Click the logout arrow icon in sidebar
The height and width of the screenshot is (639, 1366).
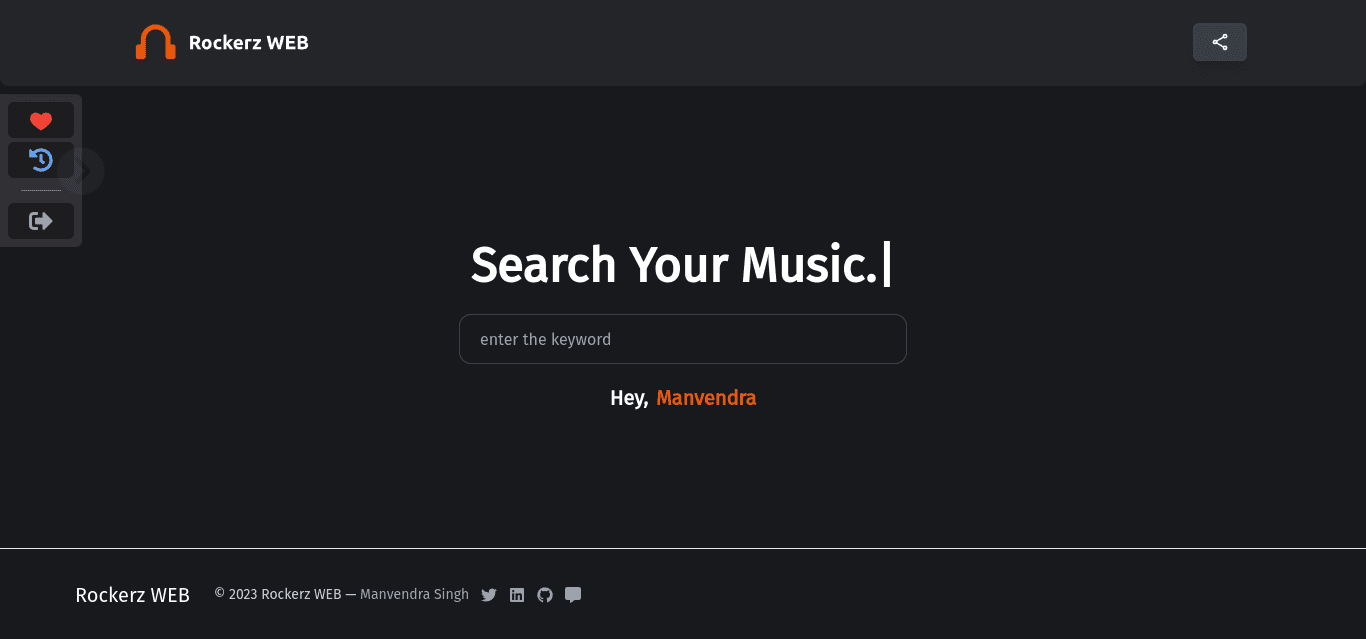41,221
